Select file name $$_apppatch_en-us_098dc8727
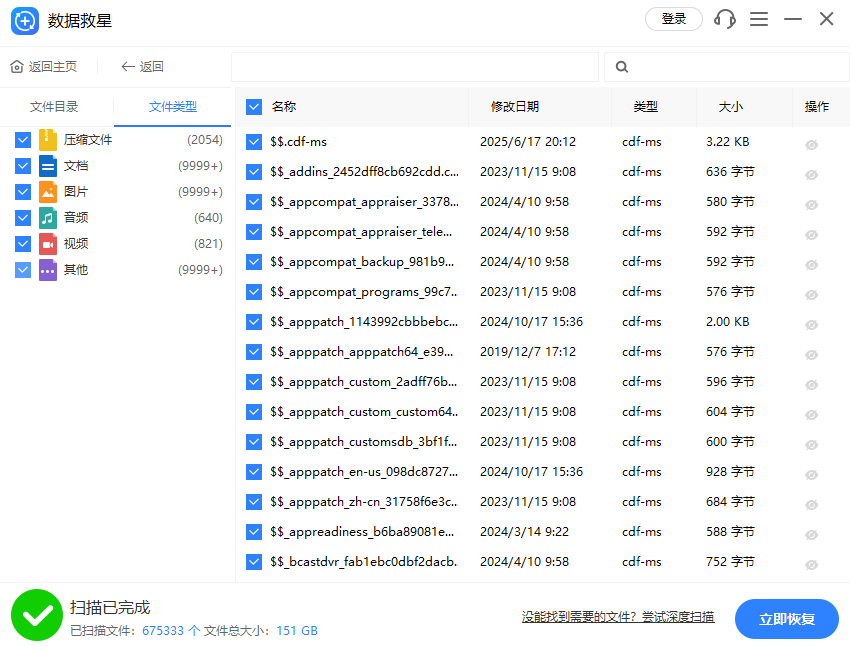Image resolution: width=850 pixels, height=651 pixels. [364, 472]
